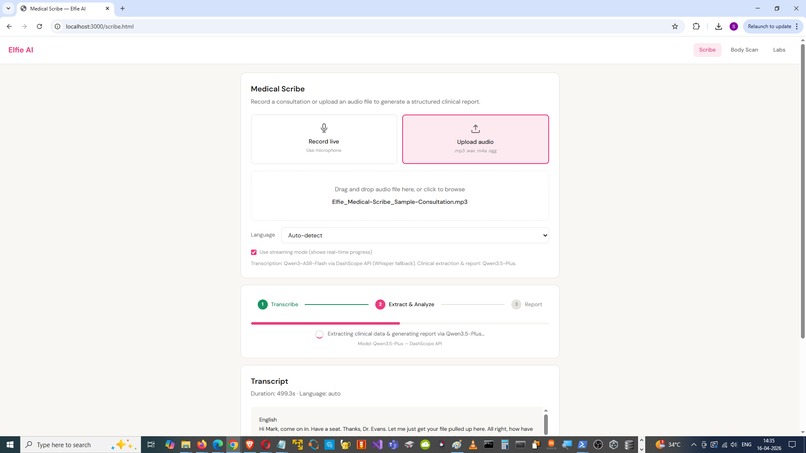Click the Type here to search box
The image size is (806, 453).
[81, 444]
